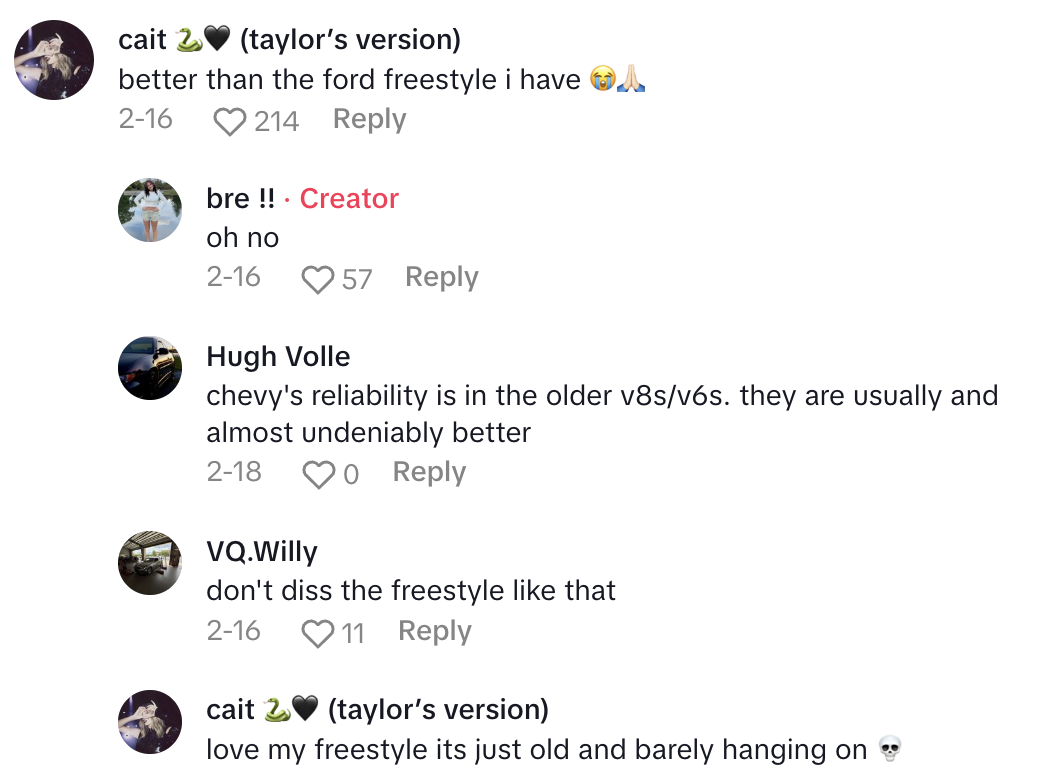Image resolution: width=1042 pixels, height=774 pixels.
Task: Open VQ.Willy's profile avatar
Action: (150, 563)
